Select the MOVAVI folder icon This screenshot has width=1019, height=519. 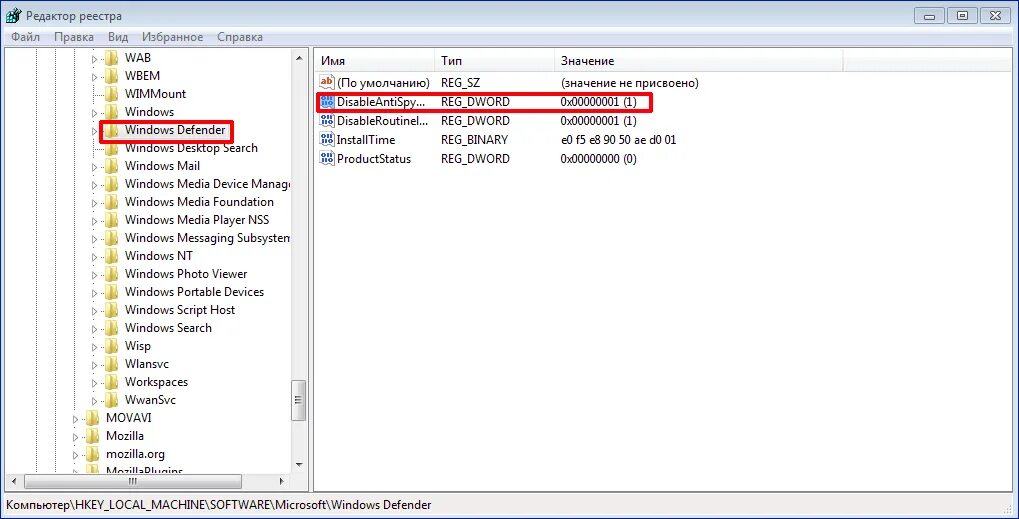click(x=92, y=418)
